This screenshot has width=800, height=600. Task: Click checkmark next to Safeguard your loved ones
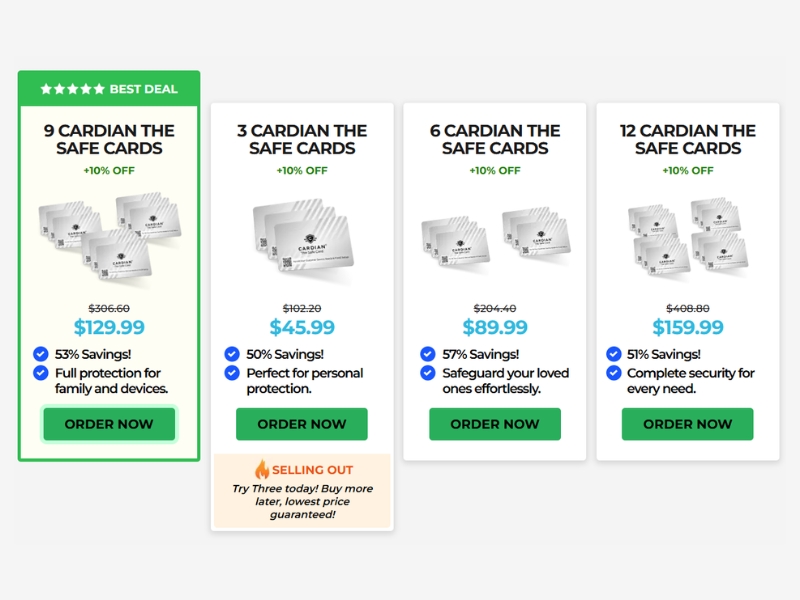[x=428, y=373]
